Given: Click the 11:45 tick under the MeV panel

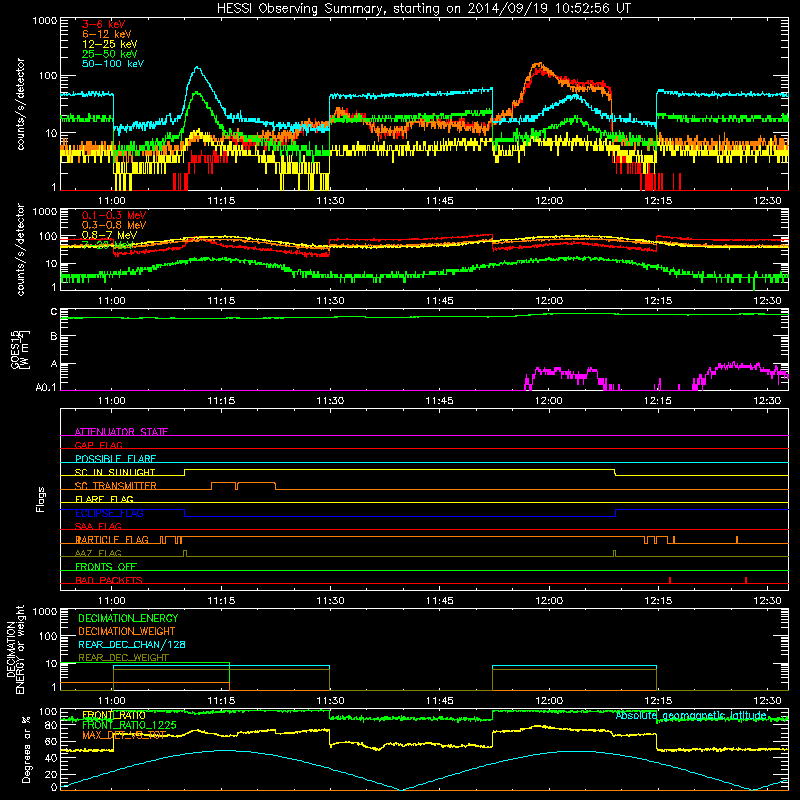Looking at the screenshot, I should point(439,301).
